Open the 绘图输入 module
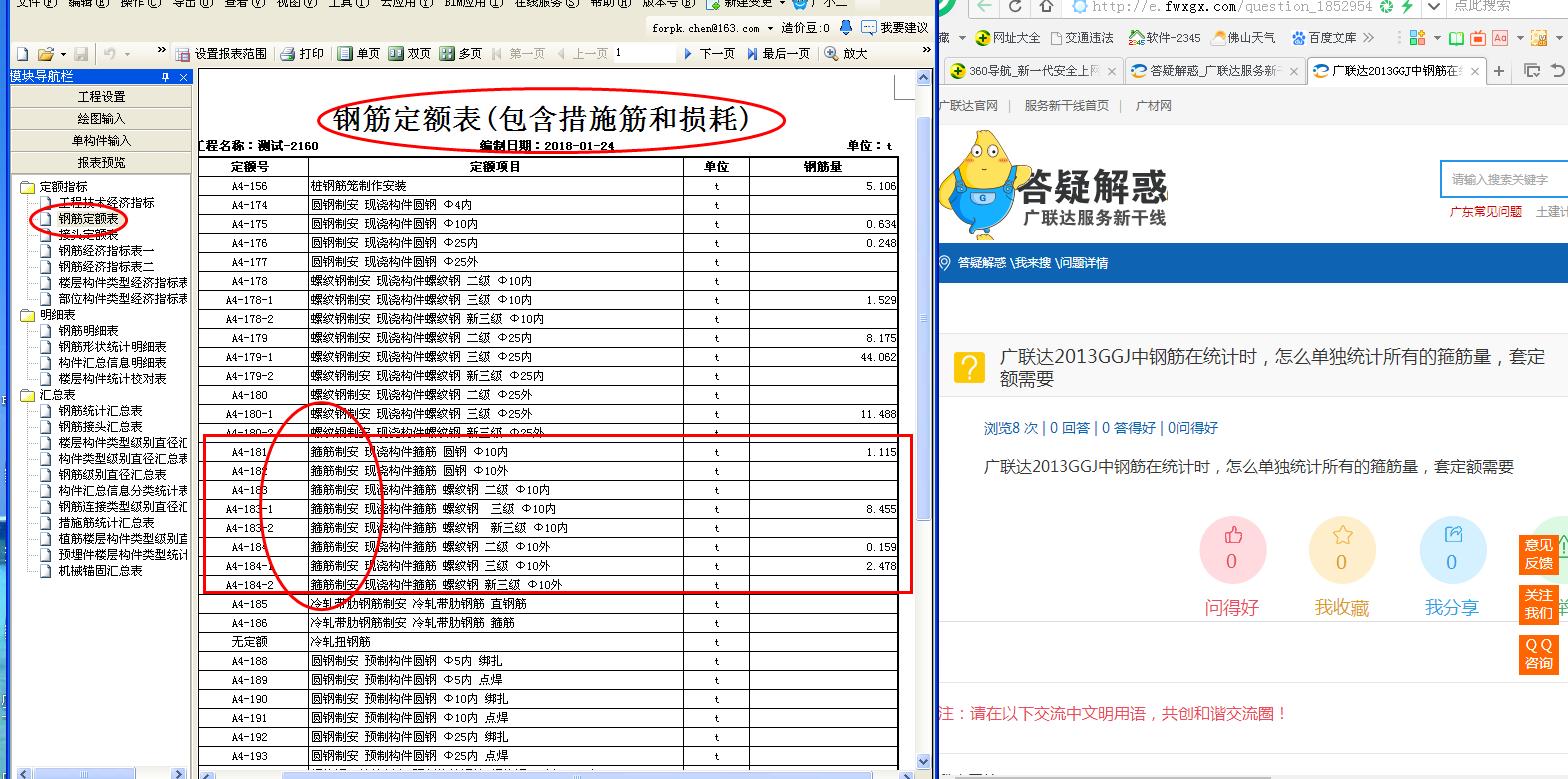Viewport: 1568px width, 779px height. (101, 119)
